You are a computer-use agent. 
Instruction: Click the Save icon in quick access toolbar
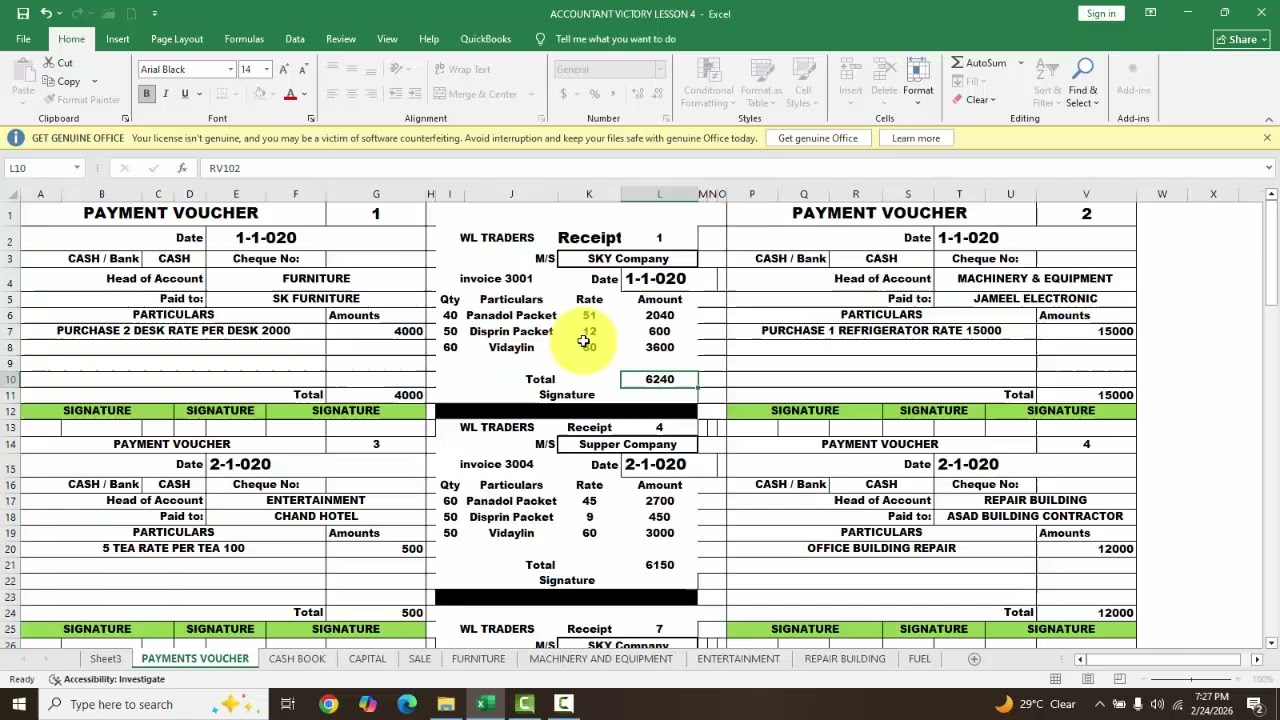pos(23,13)
